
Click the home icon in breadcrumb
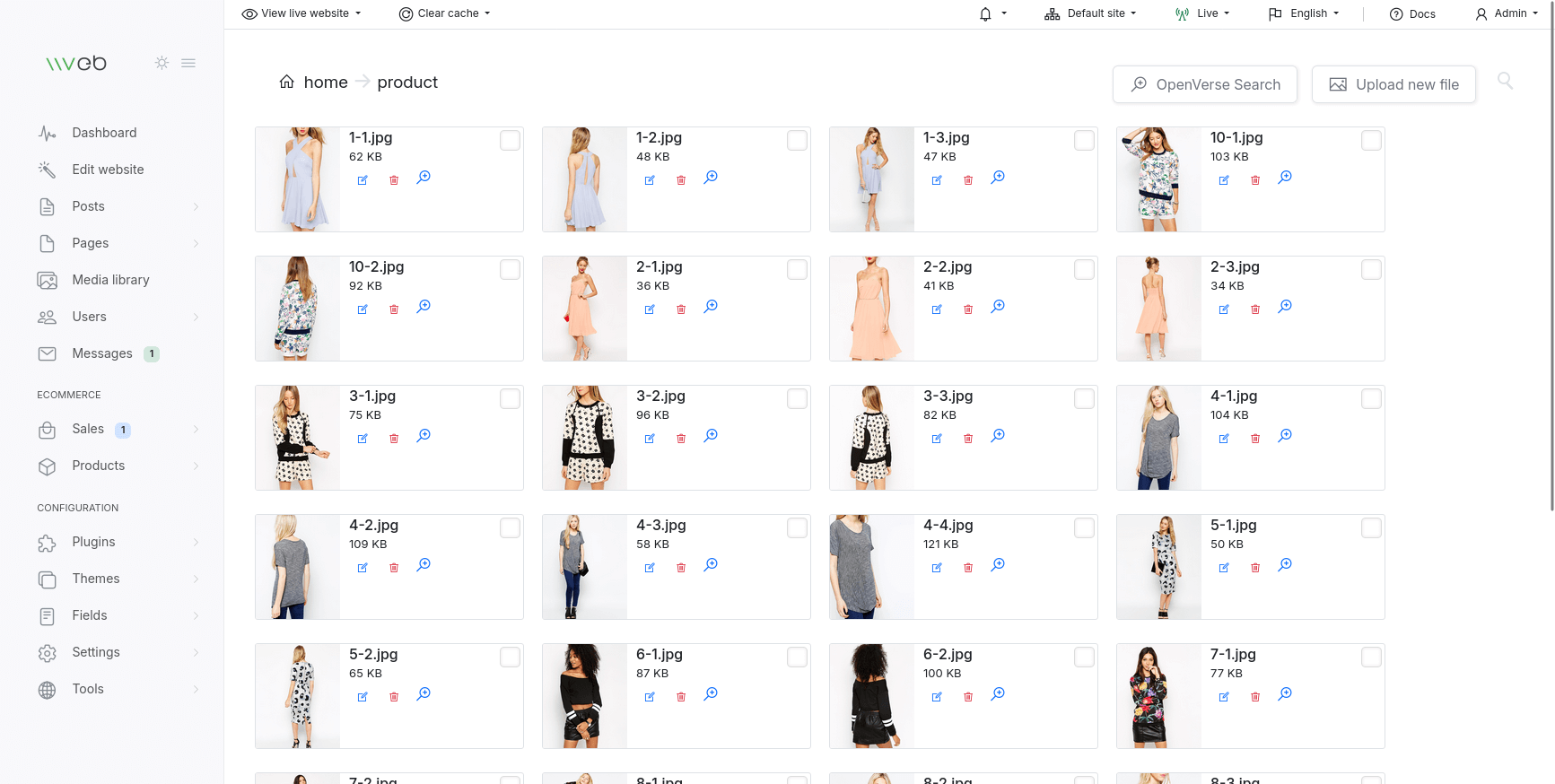coord(287,83)
